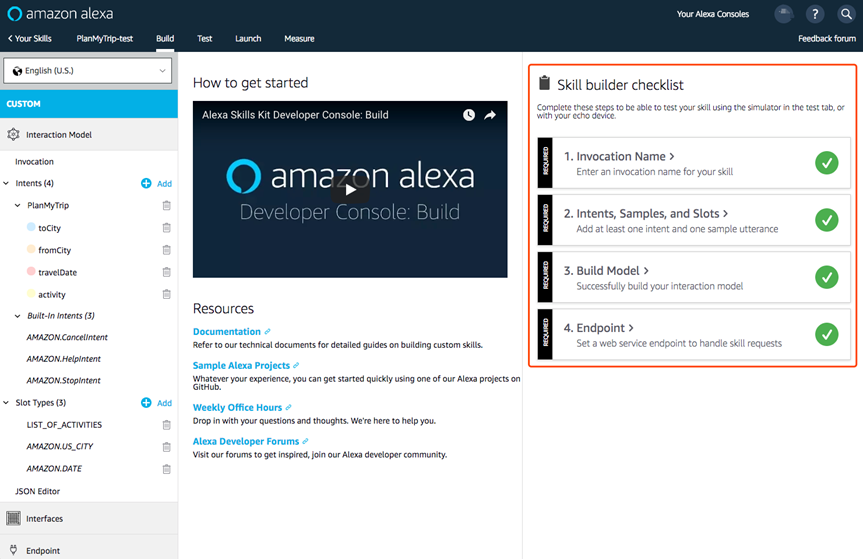Click the plus icon to add a slot type

tap(146, 403)
